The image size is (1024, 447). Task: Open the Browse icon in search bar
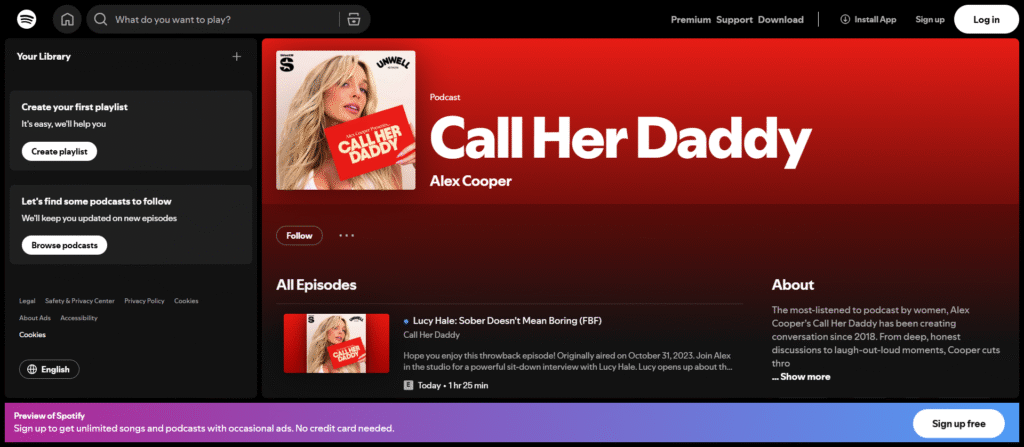[351, 19]
